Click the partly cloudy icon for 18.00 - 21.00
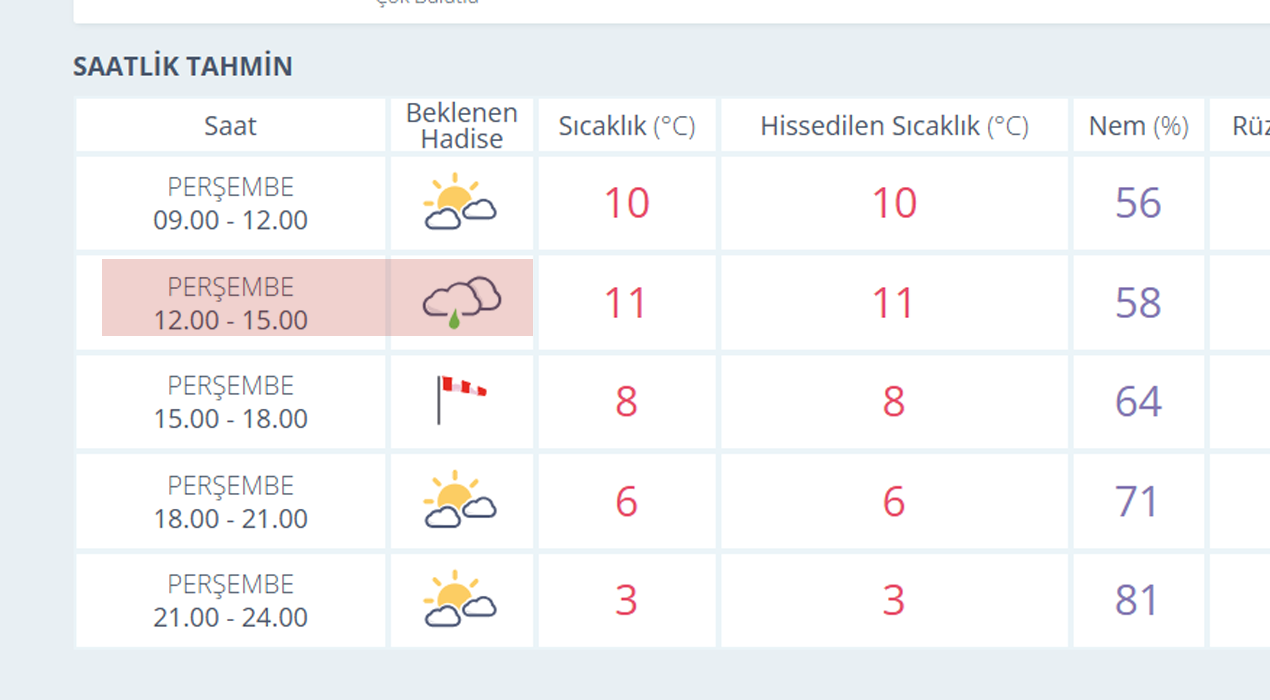 click(x=460, y=500)
